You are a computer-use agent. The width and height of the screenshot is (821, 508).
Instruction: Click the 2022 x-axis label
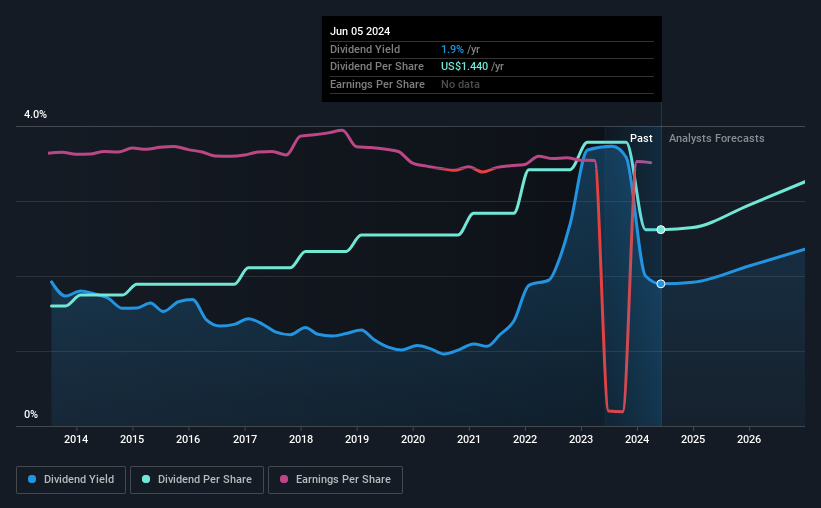[525, 439]
